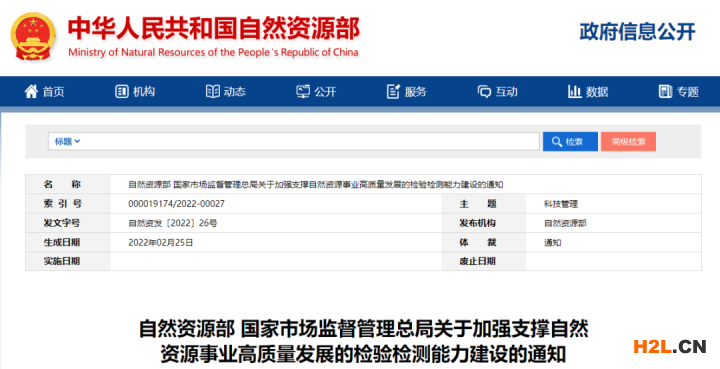Click the 废止日期 label cell

click(484, 261)
